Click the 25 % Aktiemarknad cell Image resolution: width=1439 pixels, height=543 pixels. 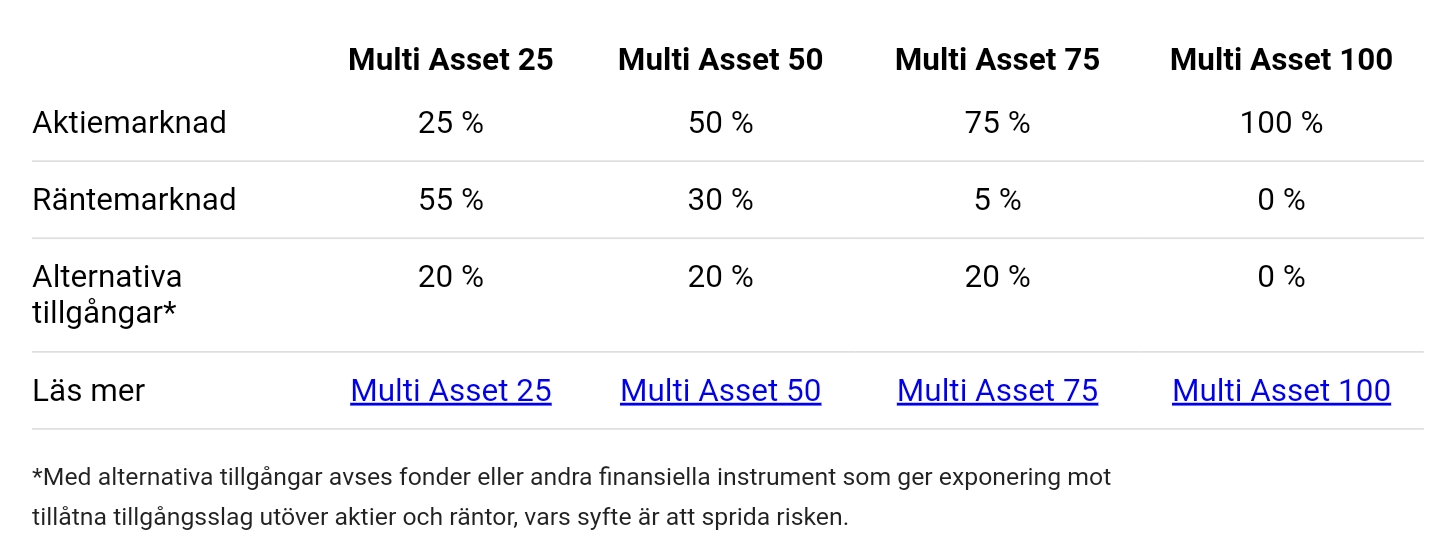click(x=450, y=123)
